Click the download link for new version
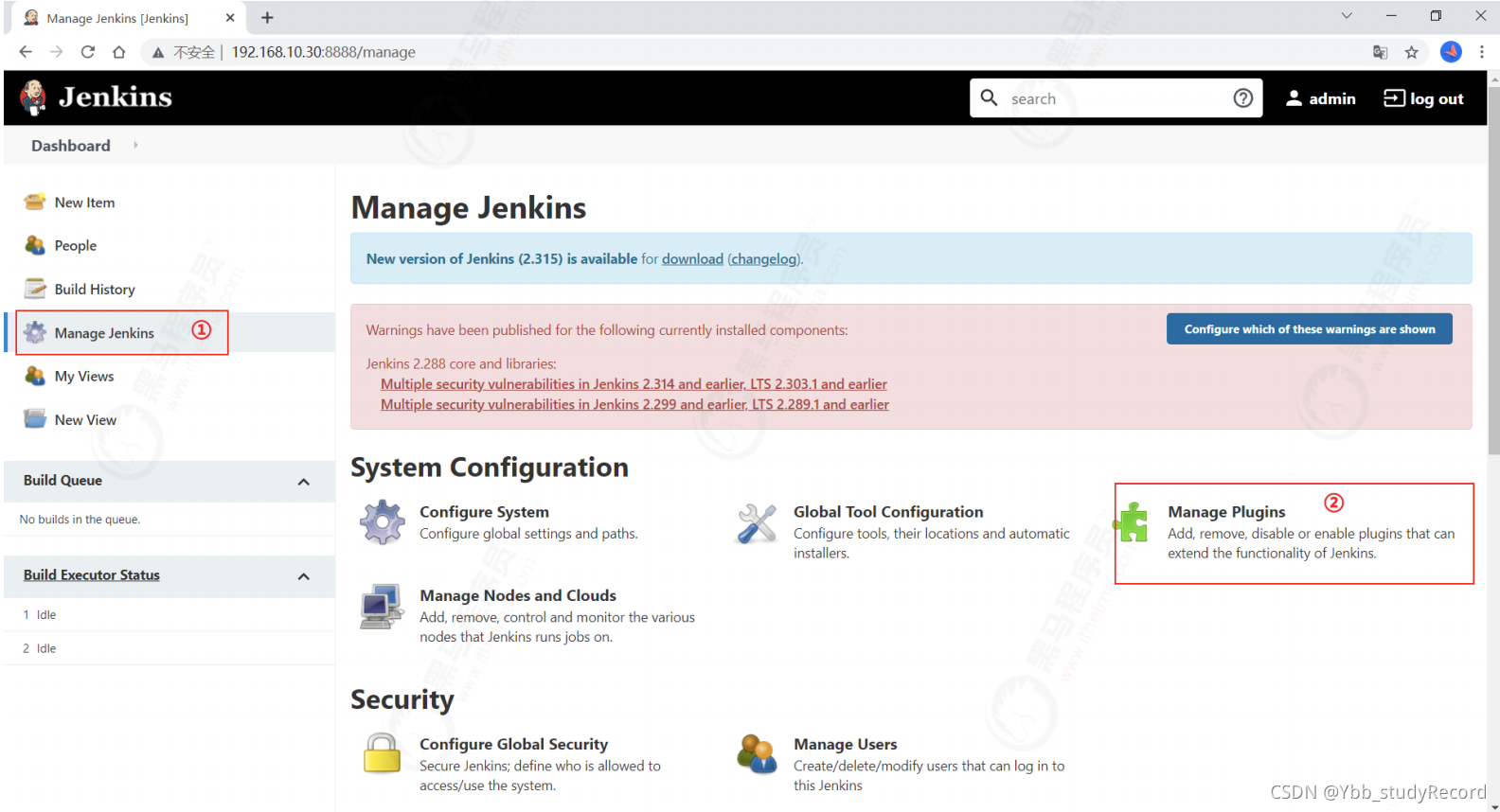This screenshot has height=812, width=1500. [x=692, y=258]
